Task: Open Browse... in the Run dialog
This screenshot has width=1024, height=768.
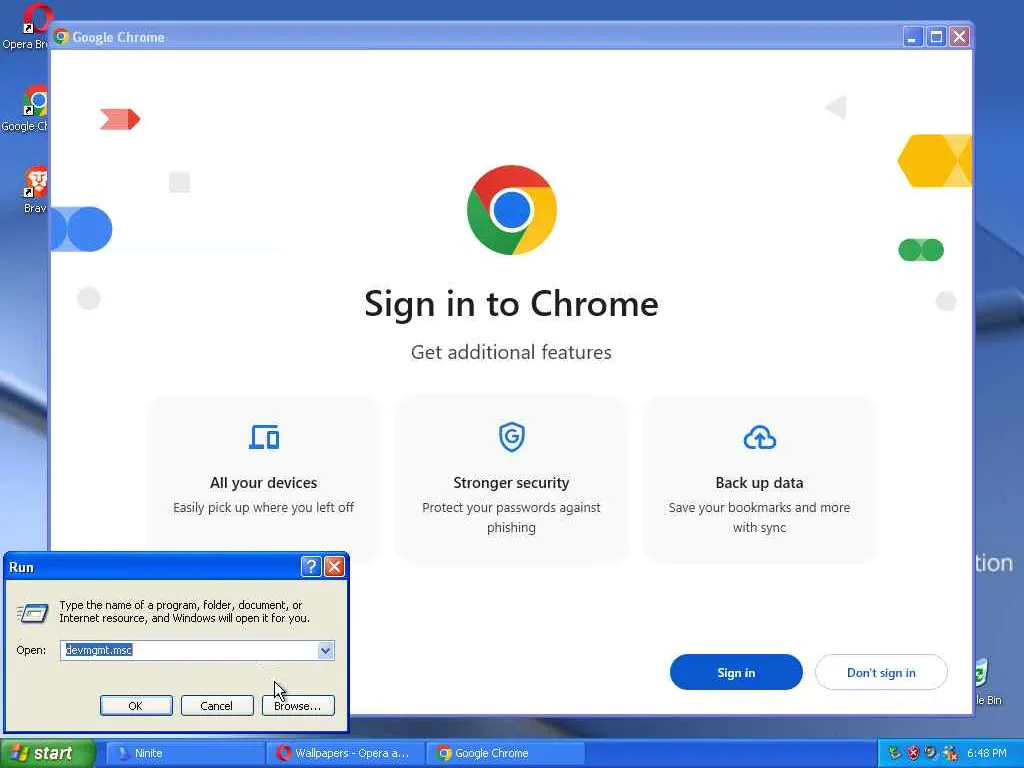Action: (298, 705)
